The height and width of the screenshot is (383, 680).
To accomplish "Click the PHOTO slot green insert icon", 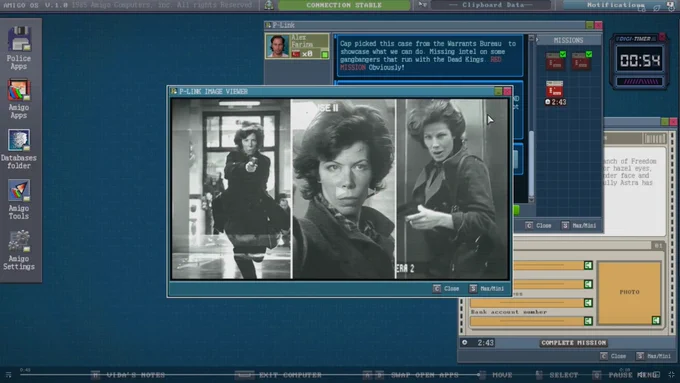I will pos(656,320).
